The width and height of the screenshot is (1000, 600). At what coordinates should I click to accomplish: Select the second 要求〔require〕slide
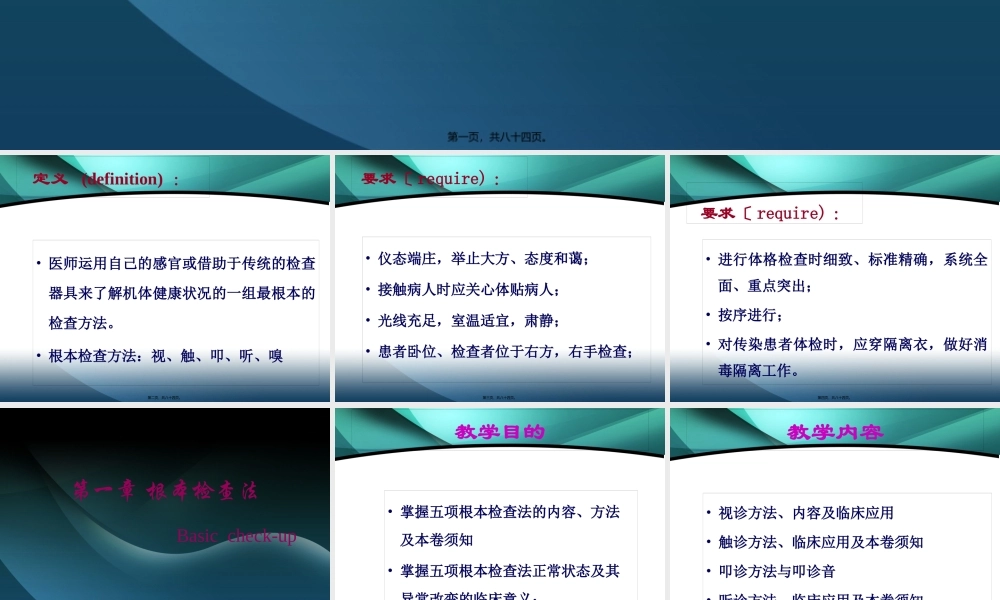(833, 277)
